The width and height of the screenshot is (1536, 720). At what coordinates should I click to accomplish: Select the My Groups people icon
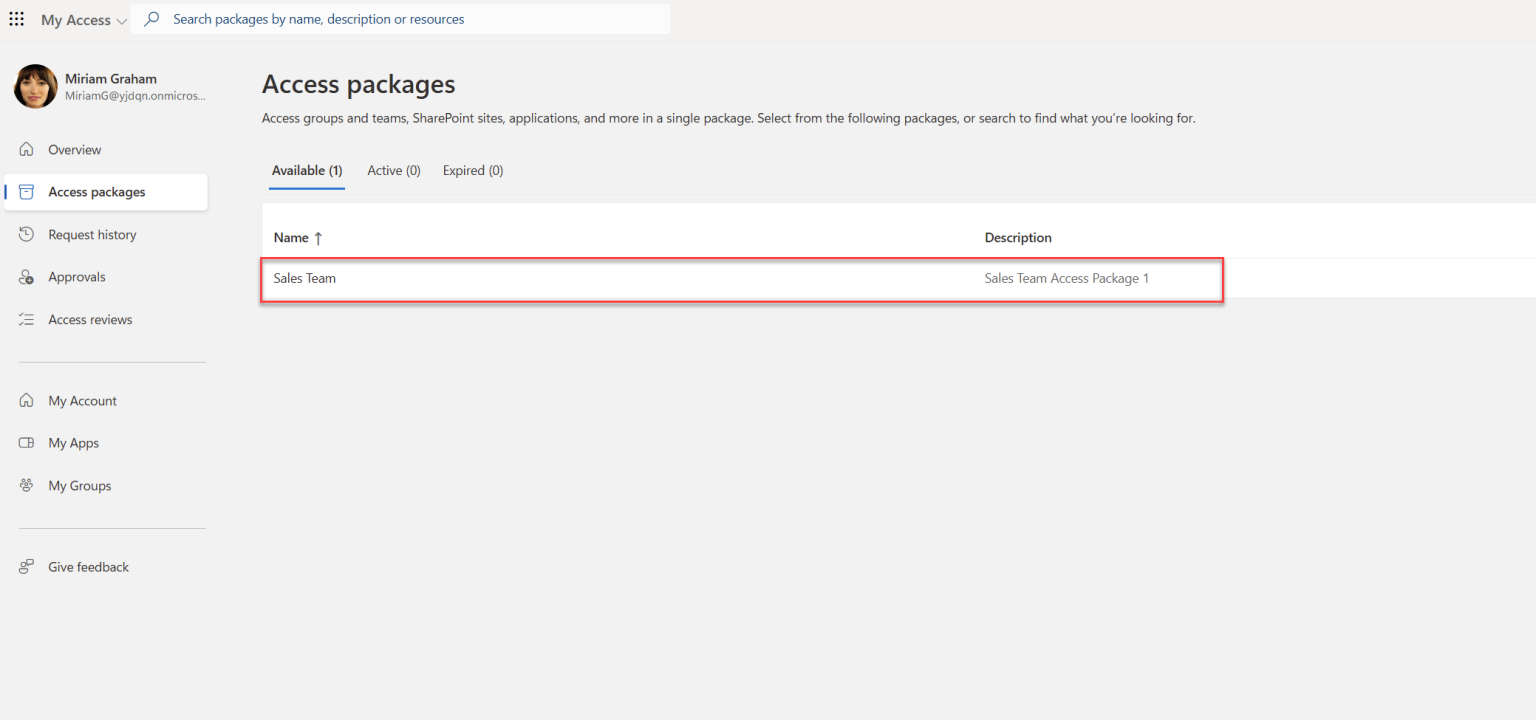click(x=25, y=485)
